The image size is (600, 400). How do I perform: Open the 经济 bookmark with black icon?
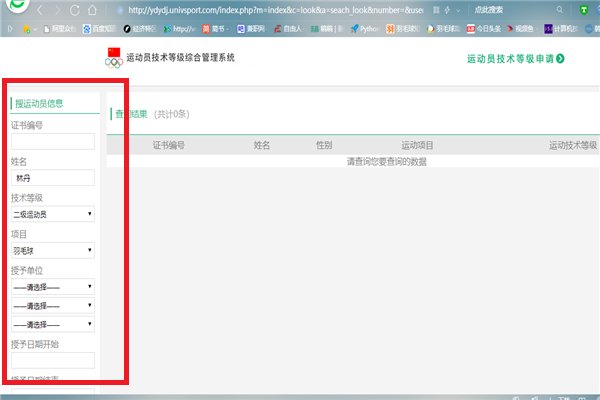coord(140,29)
